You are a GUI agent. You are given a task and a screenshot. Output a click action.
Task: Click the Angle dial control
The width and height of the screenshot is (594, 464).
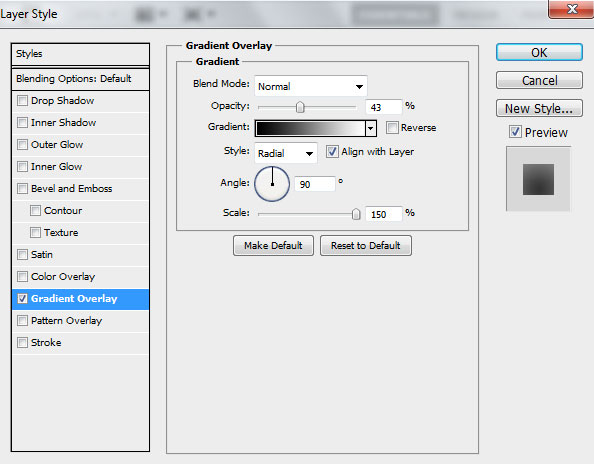[x=272, y=184]
